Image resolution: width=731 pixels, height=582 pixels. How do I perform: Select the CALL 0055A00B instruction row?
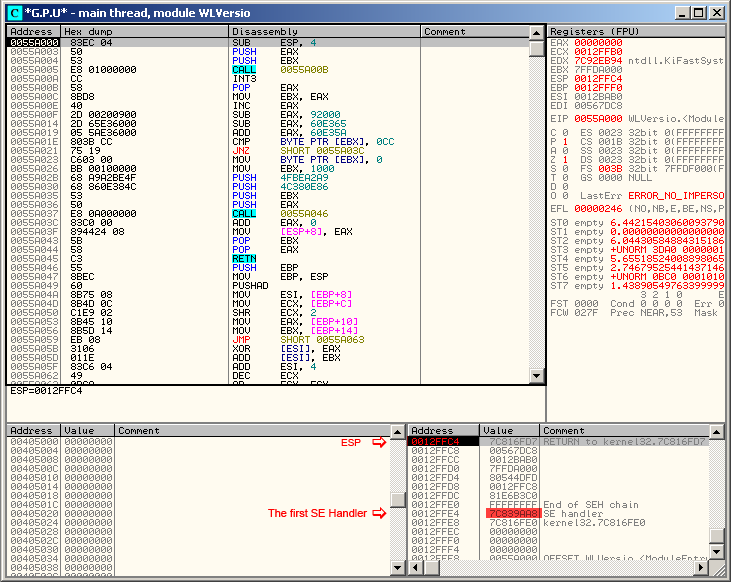coord(269,69)
